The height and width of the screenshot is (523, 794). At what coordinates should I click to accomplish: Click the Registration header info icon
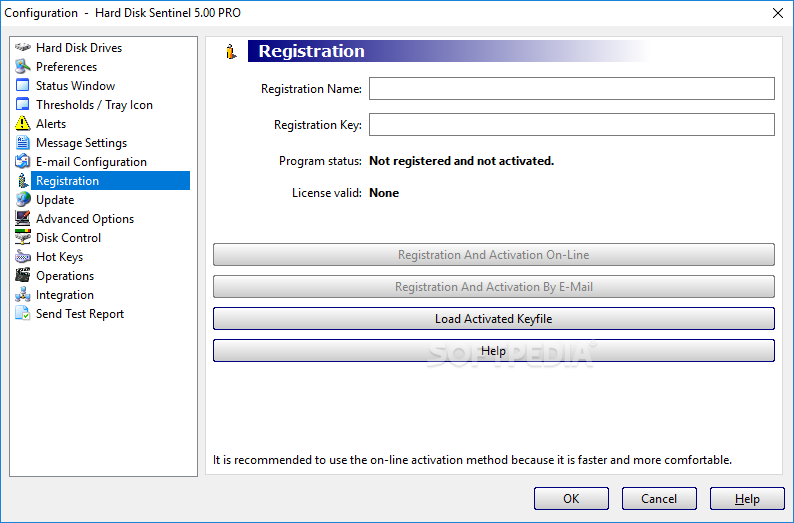tap(231, 51)
